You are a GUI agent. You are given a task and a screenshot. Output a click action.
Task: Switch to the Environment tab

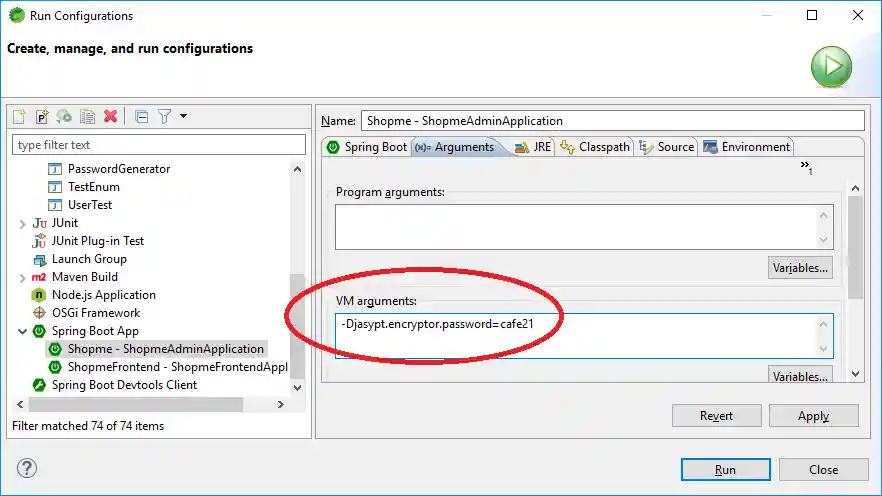746,147
